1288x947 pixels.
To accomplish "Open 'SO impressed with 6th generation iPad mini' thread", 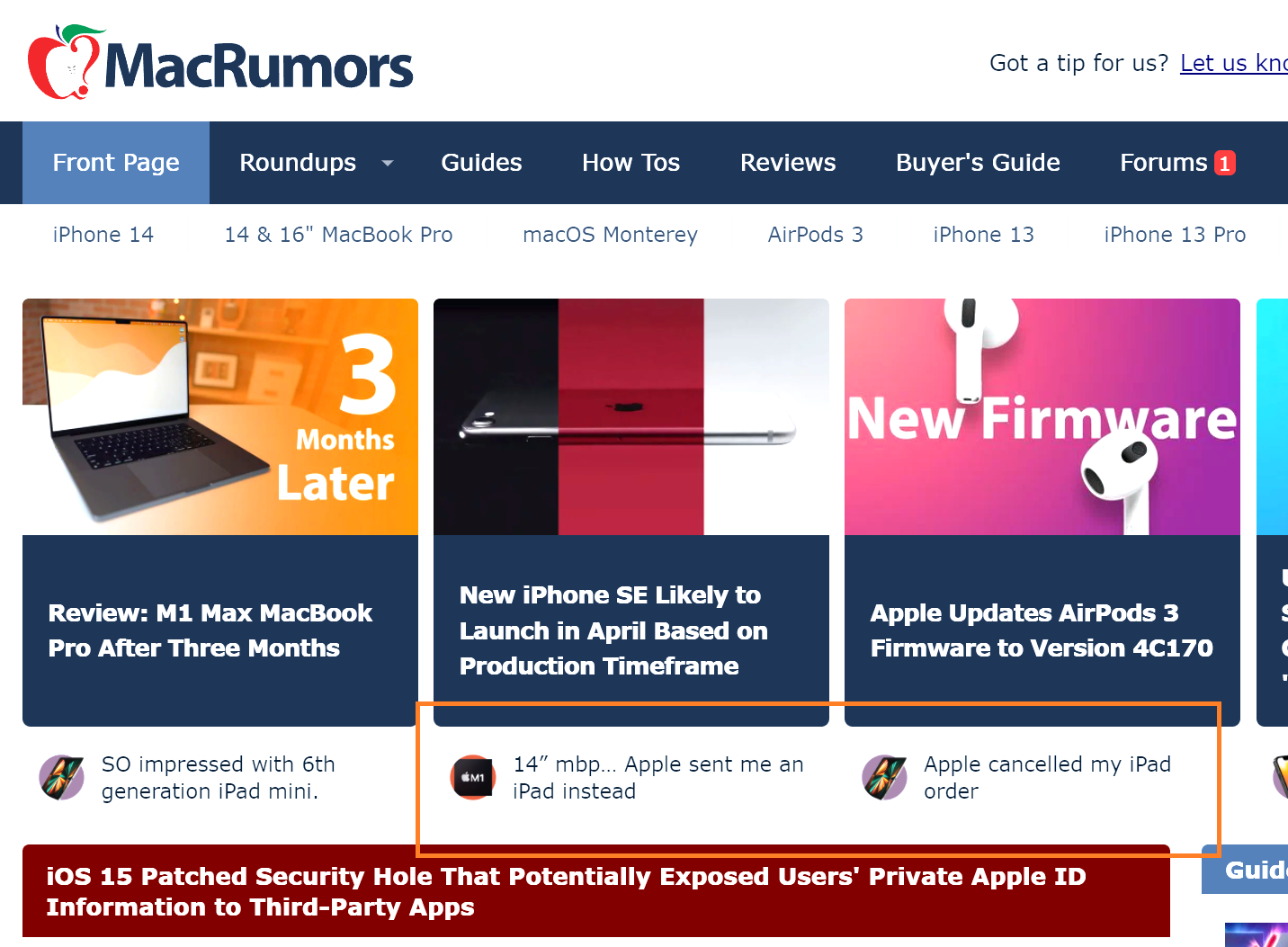I will [x=218, y=777].
